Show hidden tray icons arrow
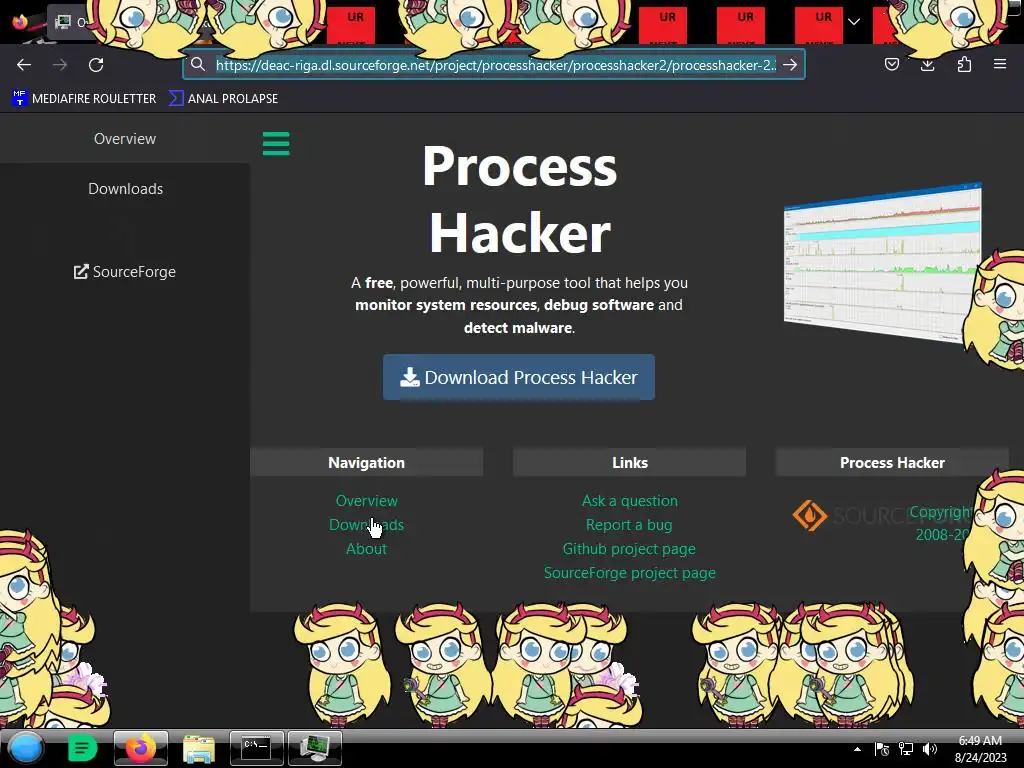Viewport: 1024px width, 768px height. point(857,749)
